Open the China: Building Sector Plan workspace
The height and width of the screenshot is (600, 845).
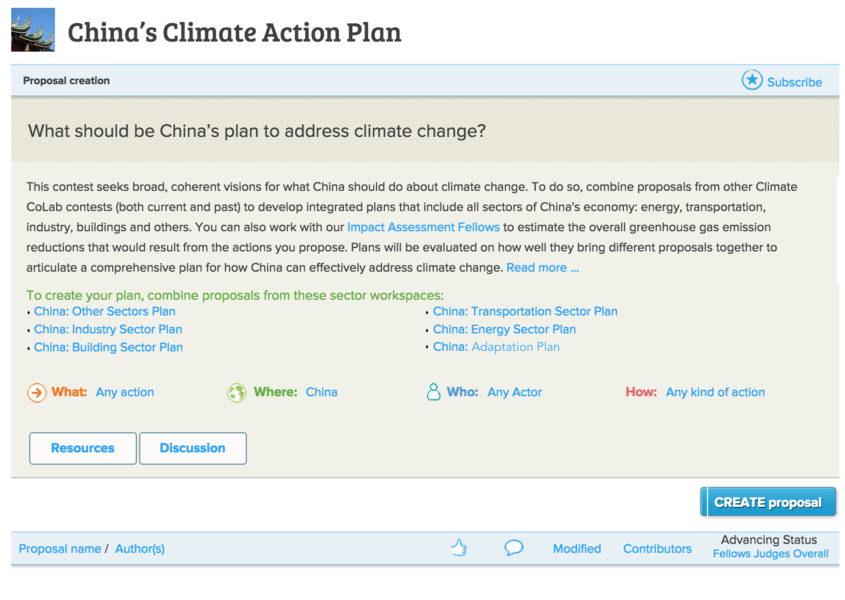(x=108, y=347)
